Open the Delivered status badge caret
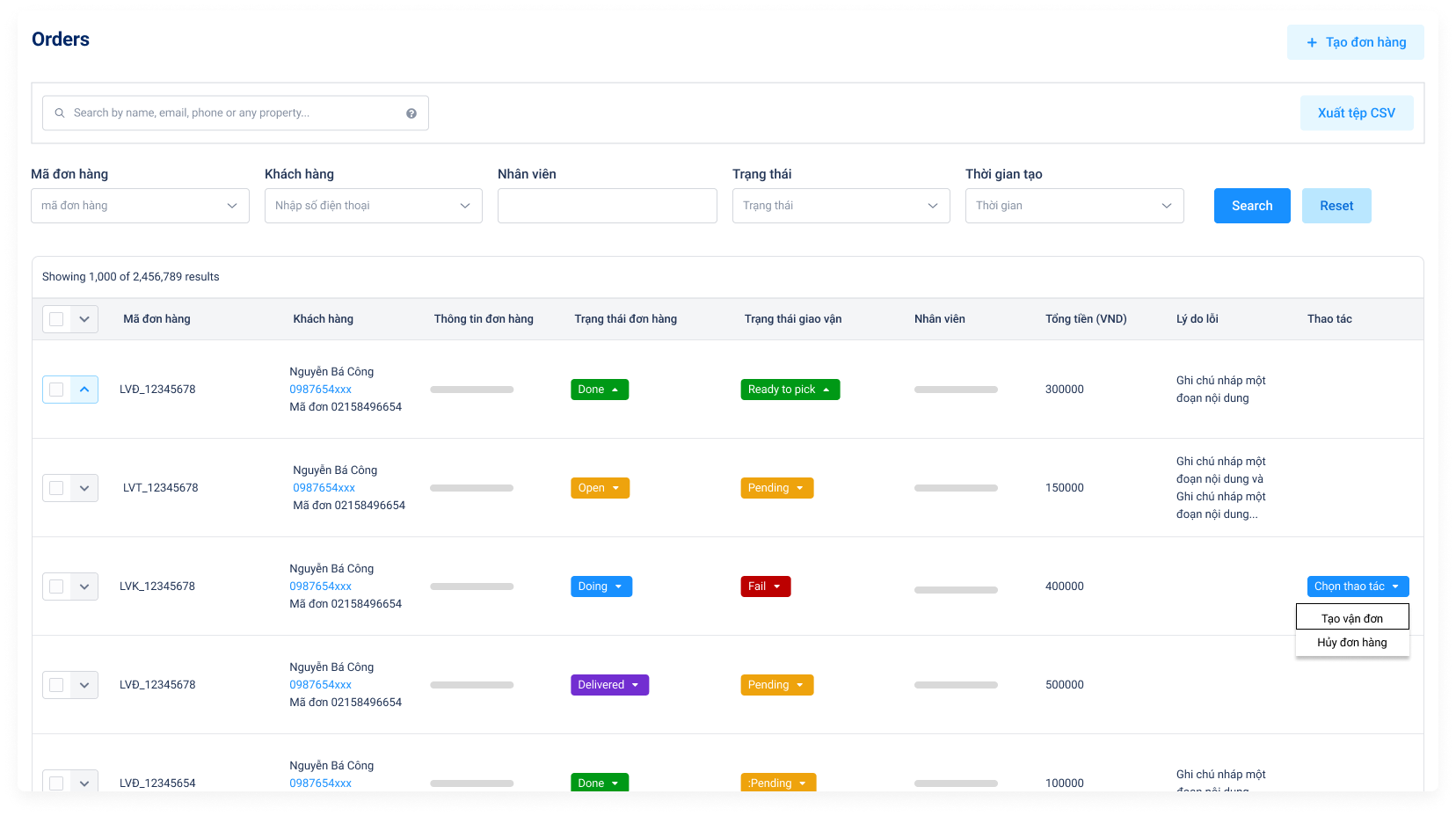This screenshot has height=816, width=1456. pos(636,684)
